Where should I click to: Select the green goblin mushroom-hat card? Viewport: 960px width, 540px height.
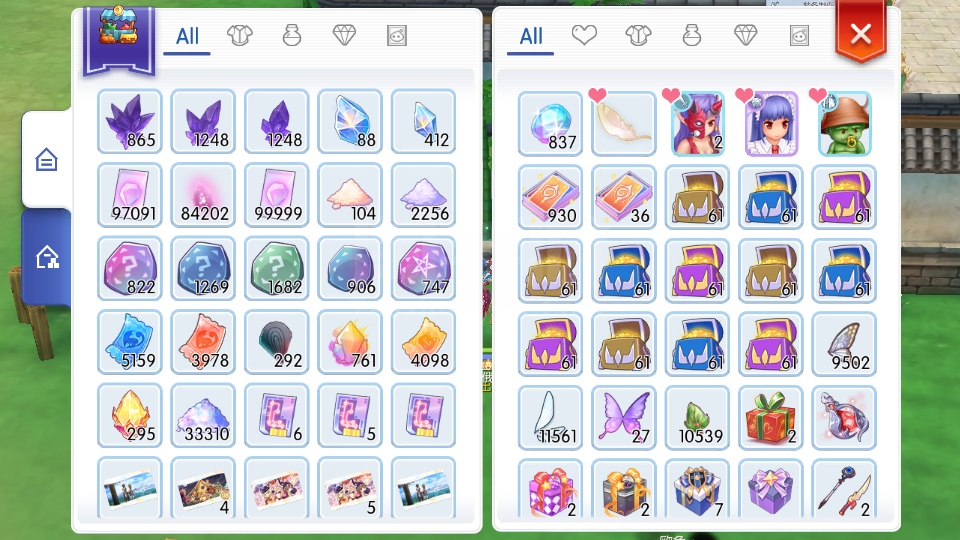point(844,124)
